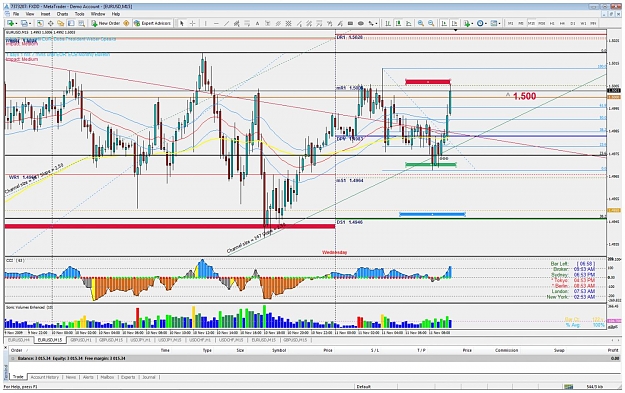
Task: Select the crosshair tool
Action: coord(193,23)
